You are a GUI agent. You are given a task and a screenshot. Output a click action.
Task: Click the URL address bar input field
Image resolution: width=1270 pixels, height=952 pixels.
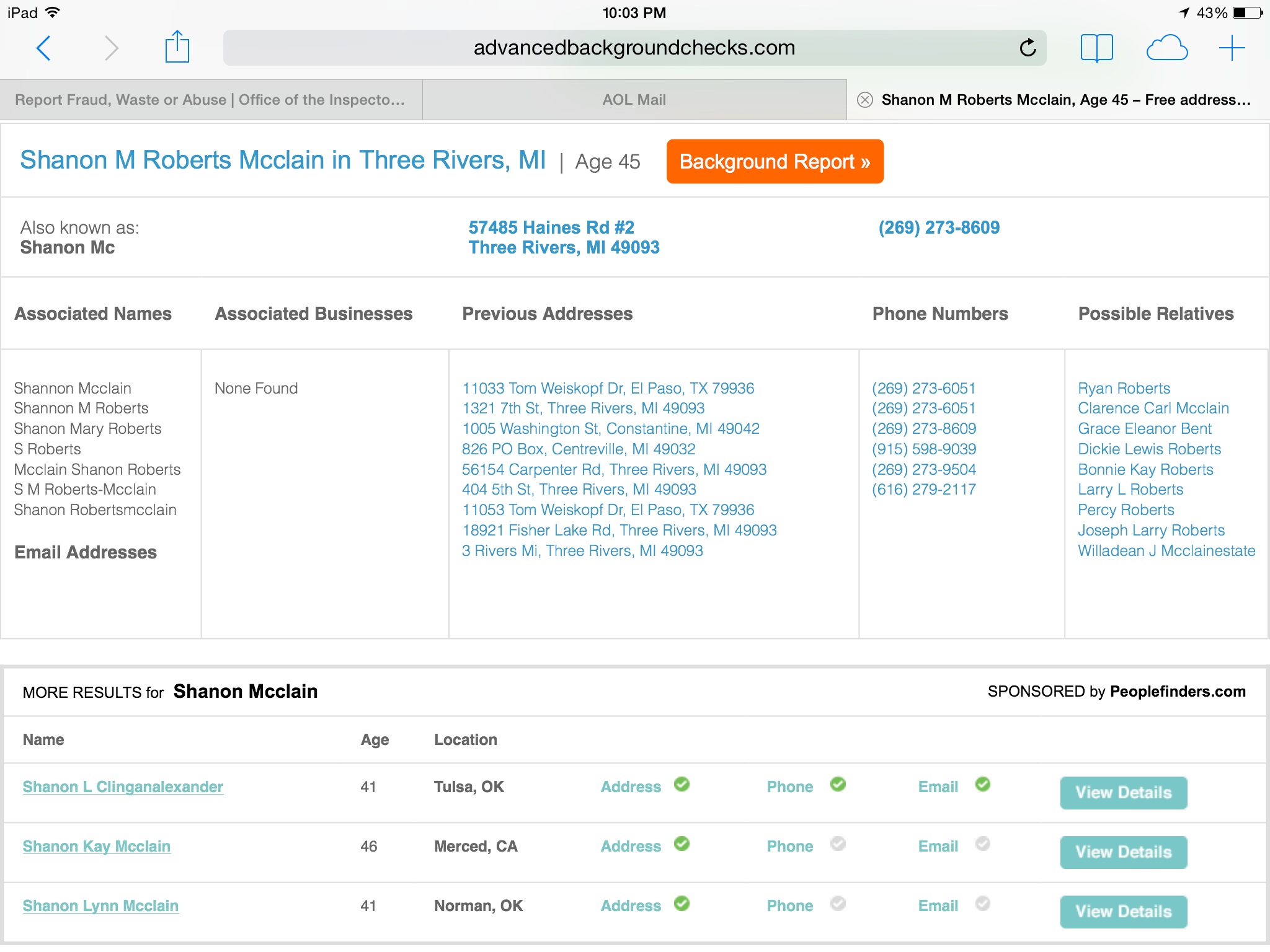[633, 46]
